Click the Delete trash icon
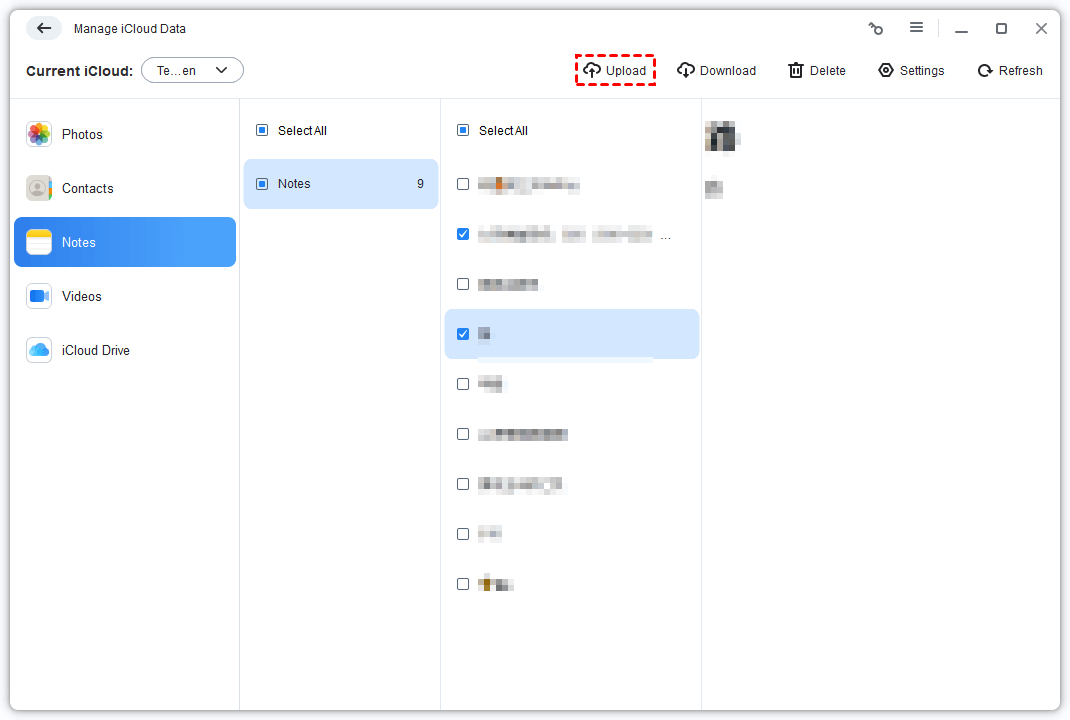The image size is (1070, 720). coord(796,70)
